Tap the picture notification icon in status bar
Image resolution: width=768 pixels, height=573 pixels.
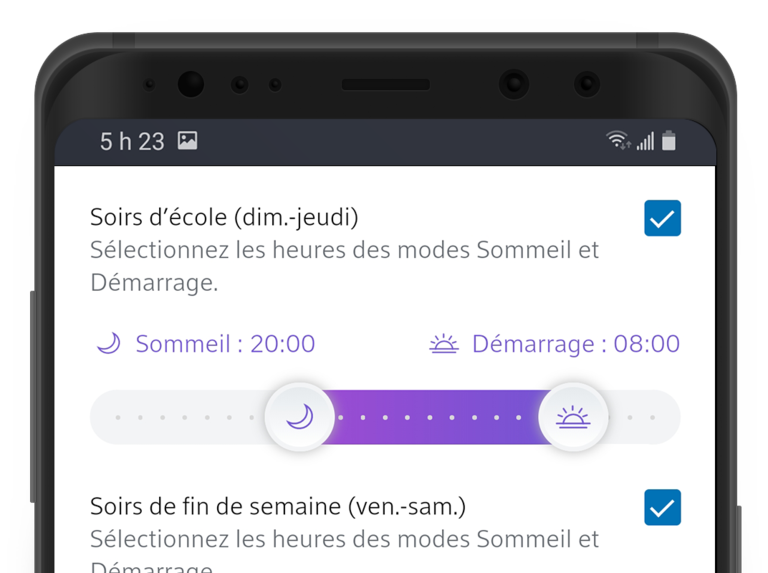coord(187,141)
